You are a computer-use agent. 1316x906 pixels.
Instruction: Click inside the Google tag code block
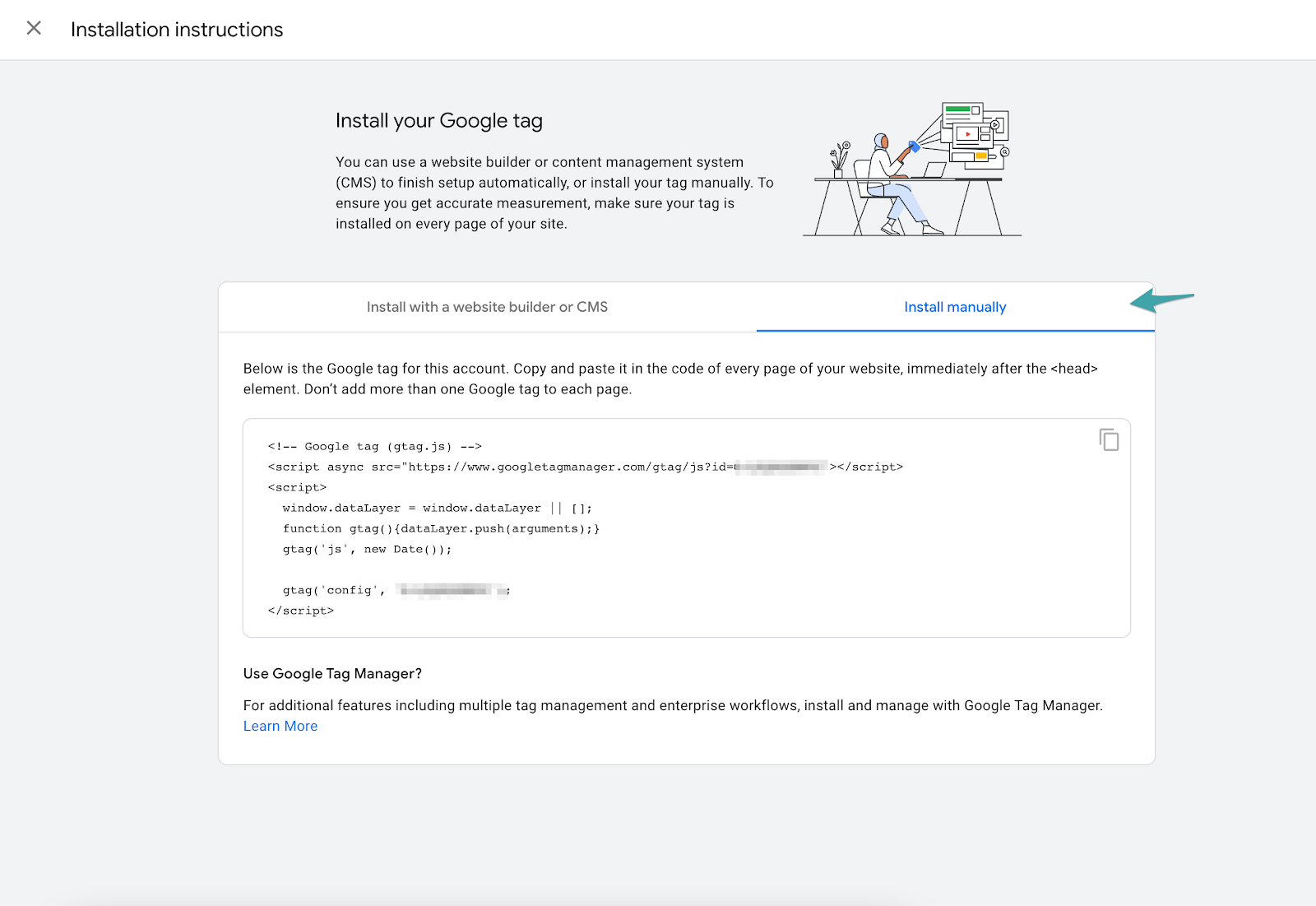[576, 527]
